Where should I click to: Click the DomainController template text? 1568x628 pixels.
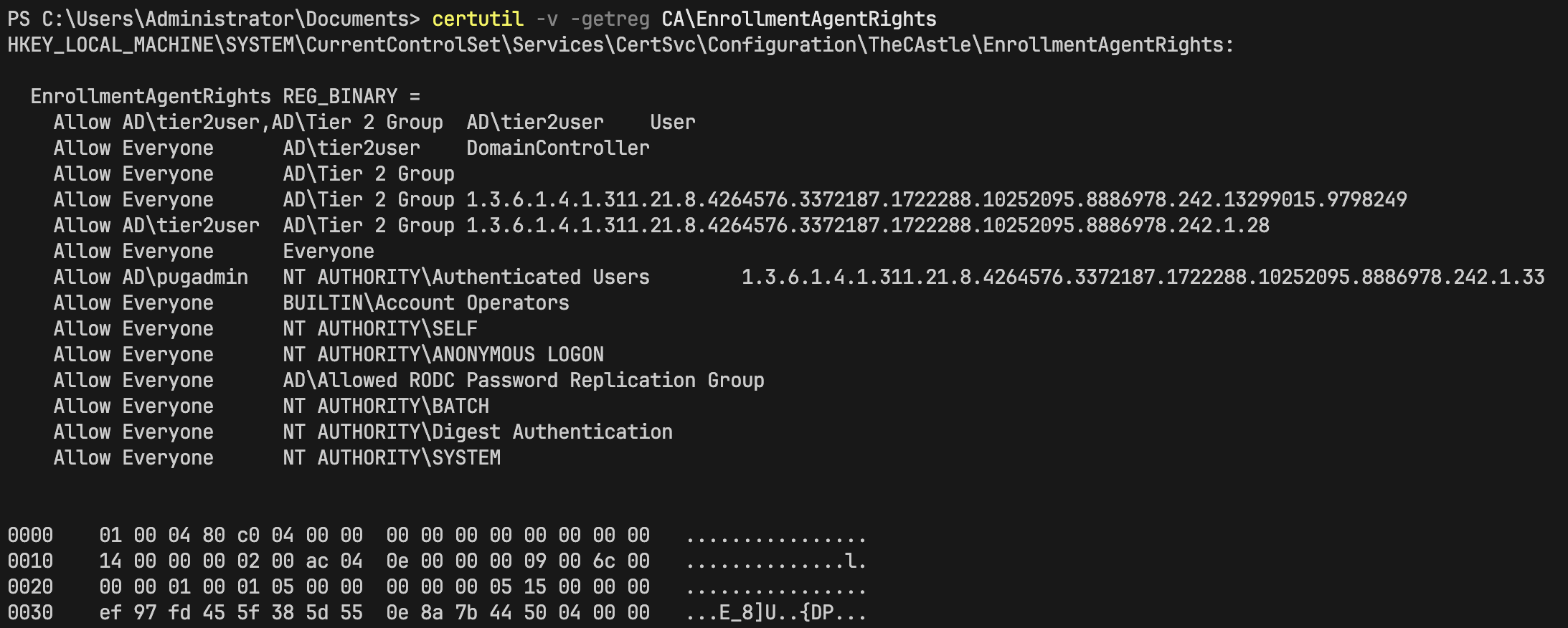coord(558,148)
